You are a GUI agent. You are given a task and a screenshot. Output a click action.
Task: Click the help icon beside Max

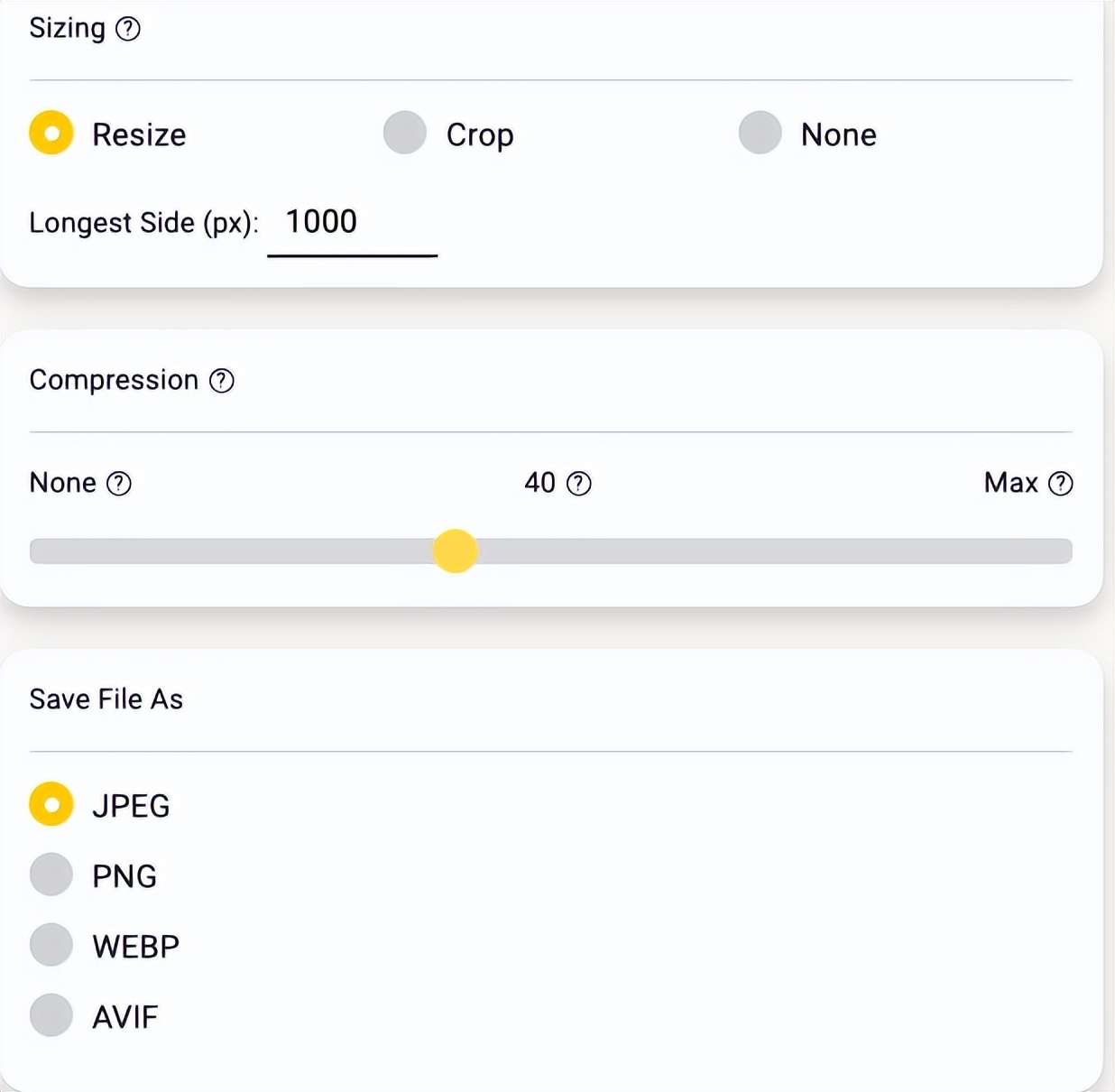(1061, 484)
